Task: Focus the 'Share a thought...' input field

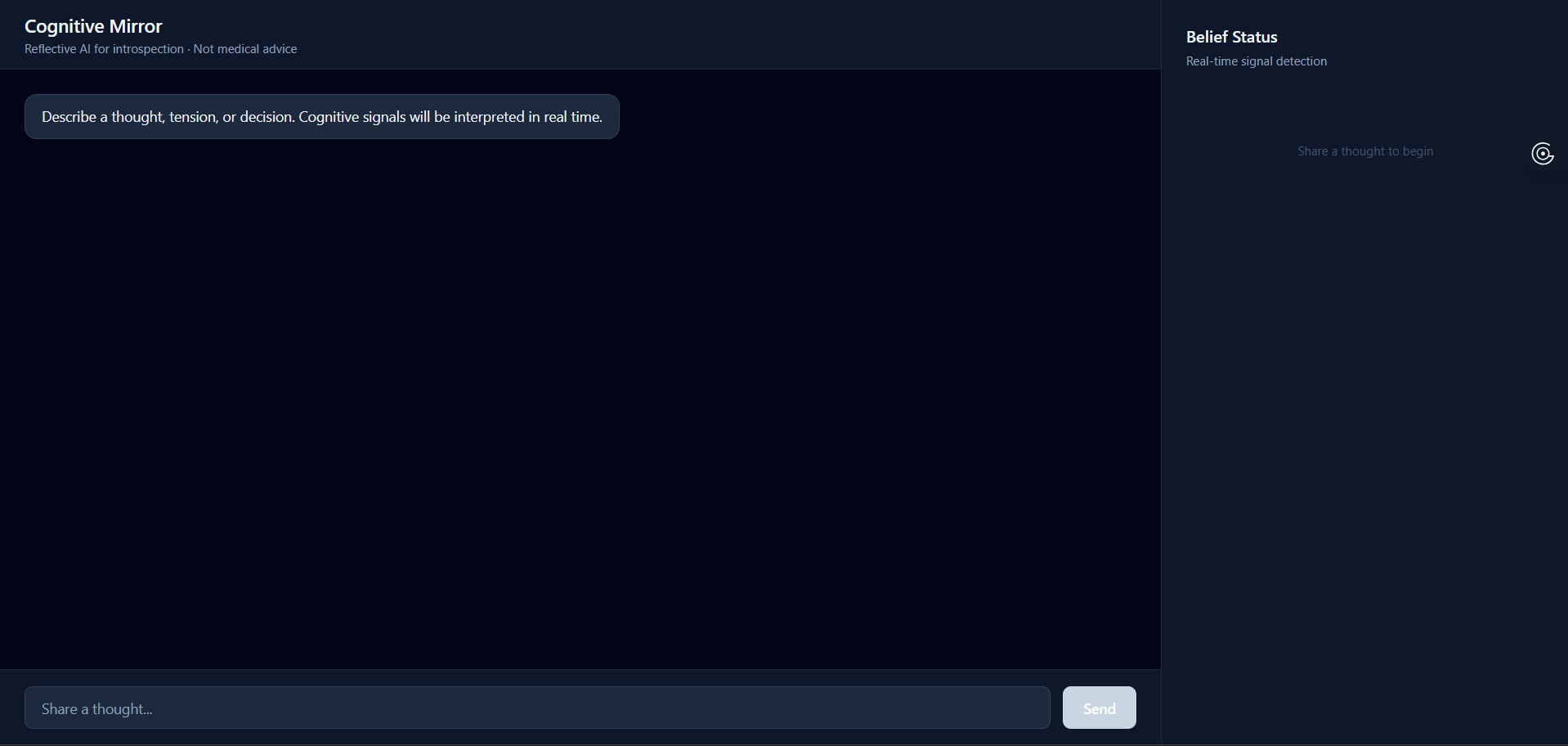Action: coord(537,708)
